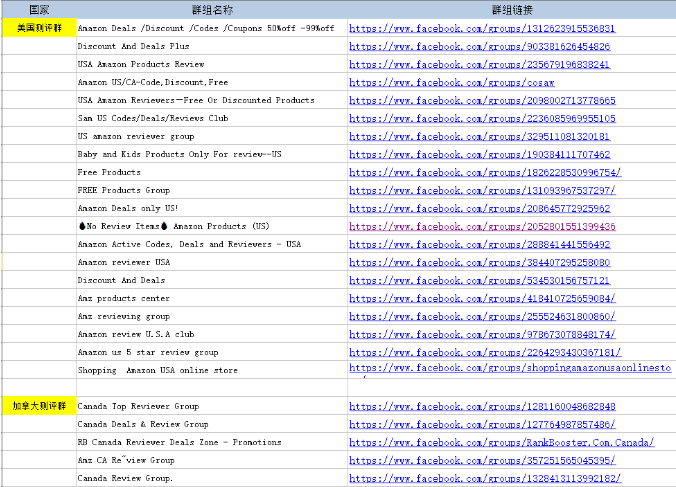Image resolution: width=676 pixels, height=487 pixels.
Task: Select the Canada Review Group. name cell
Action: (212, 478)
